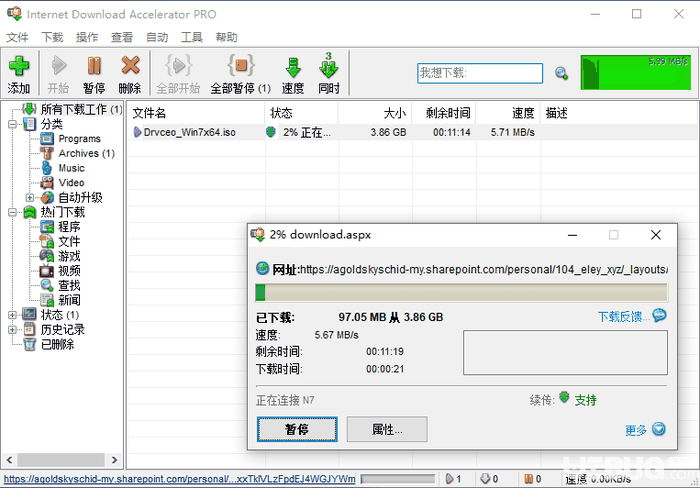
Task: Click the 暂停 button in download dialog
Action: click(x=297, y=429)
